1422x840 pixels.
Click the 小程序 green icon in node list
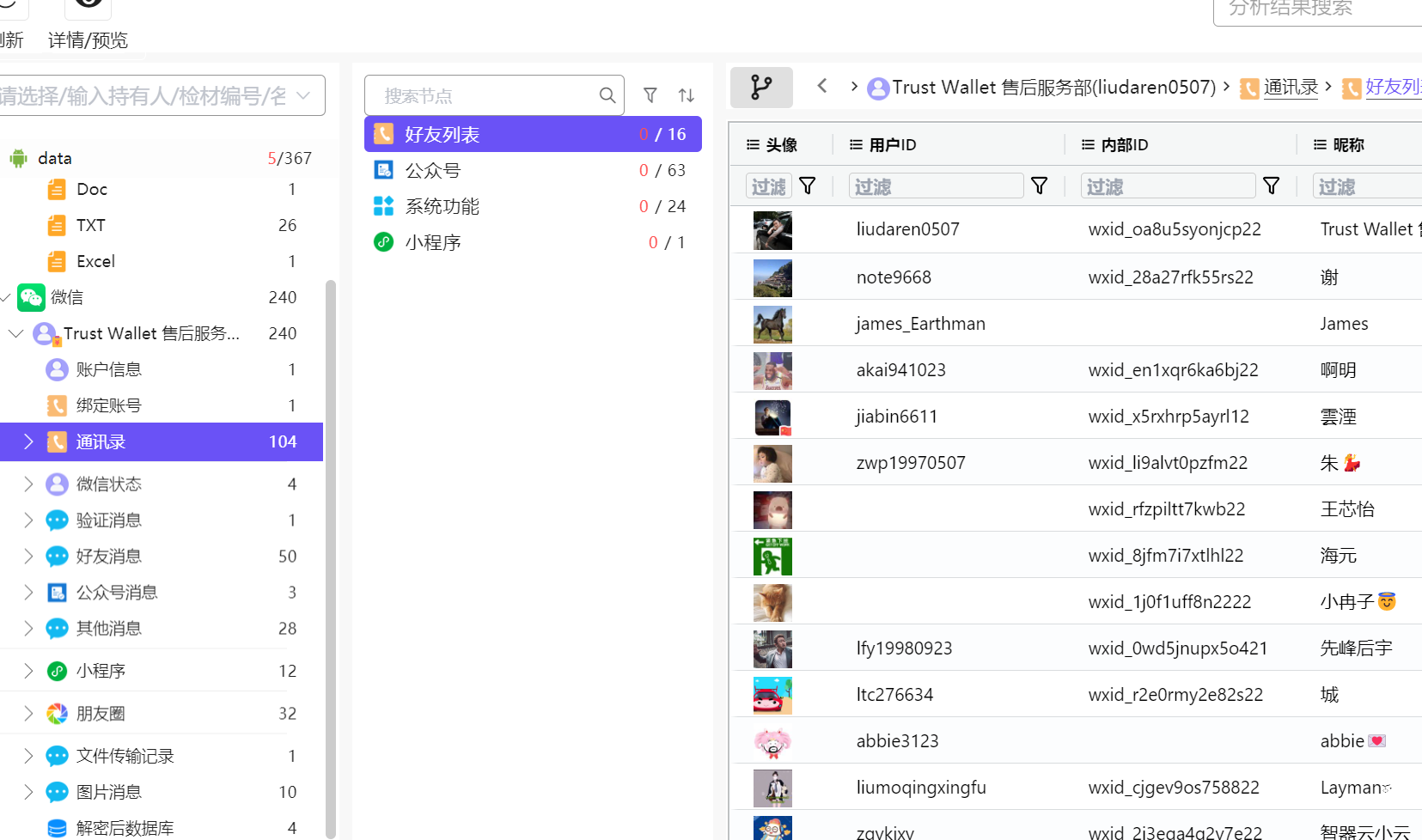[x=383, y=242]
